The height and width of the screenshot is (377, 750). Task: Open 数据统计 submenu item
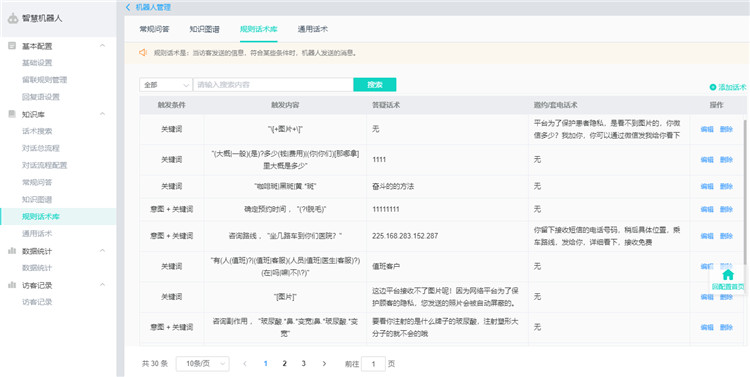point(37,268)
